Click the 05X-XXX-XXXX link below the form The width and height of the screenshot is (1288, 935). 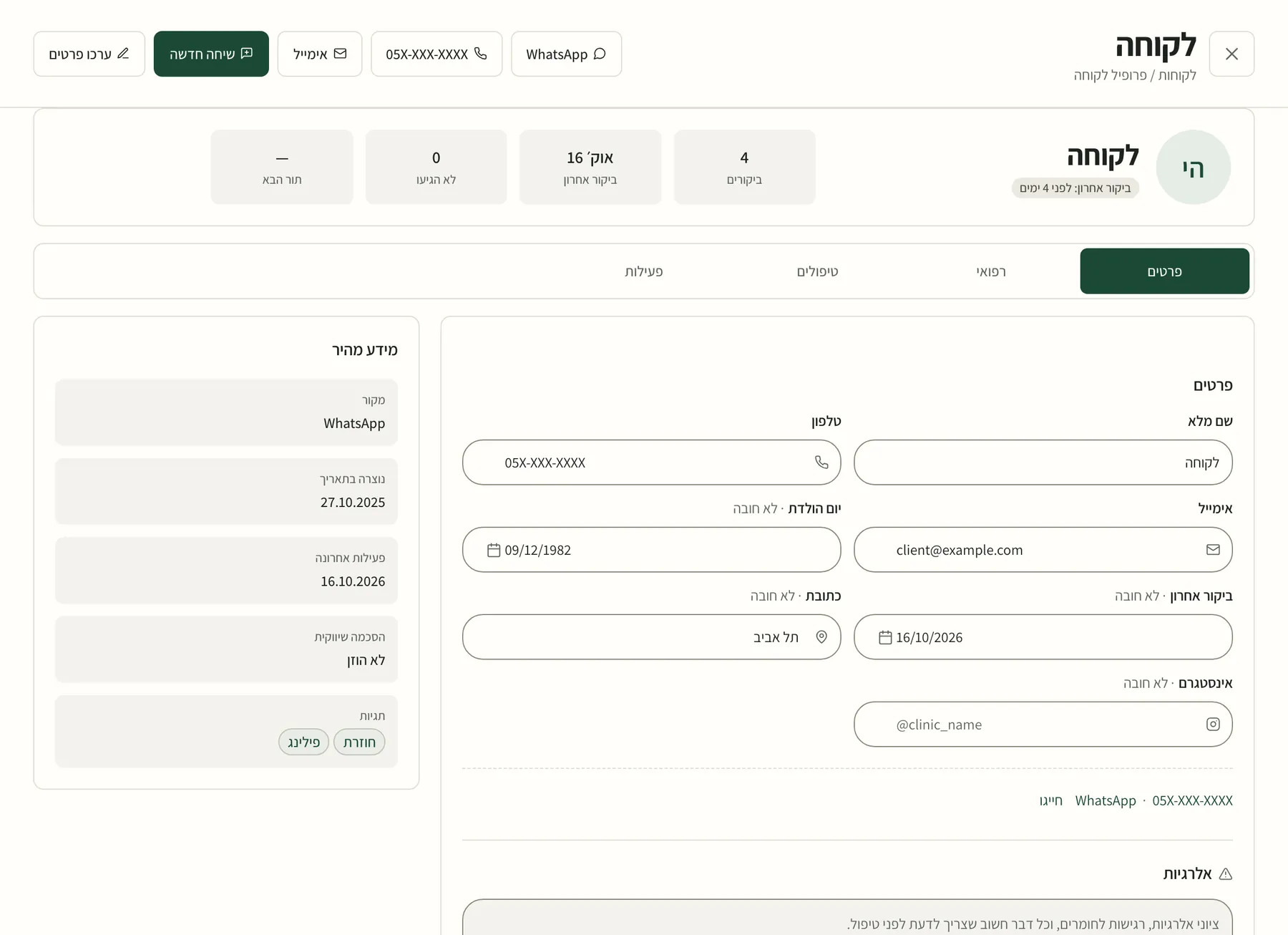tap(1192, 800)
